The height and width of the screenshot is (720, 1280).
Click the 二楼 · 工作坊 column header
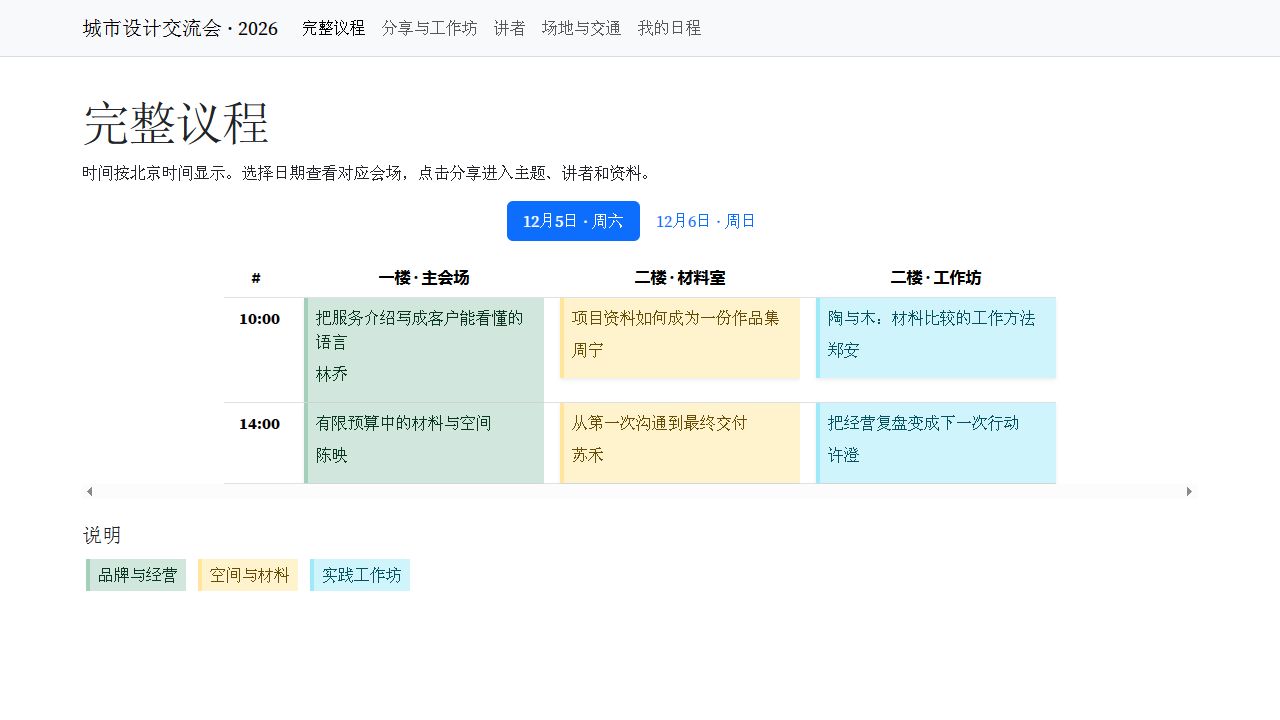pyautogui.click(x=936, y=278)
